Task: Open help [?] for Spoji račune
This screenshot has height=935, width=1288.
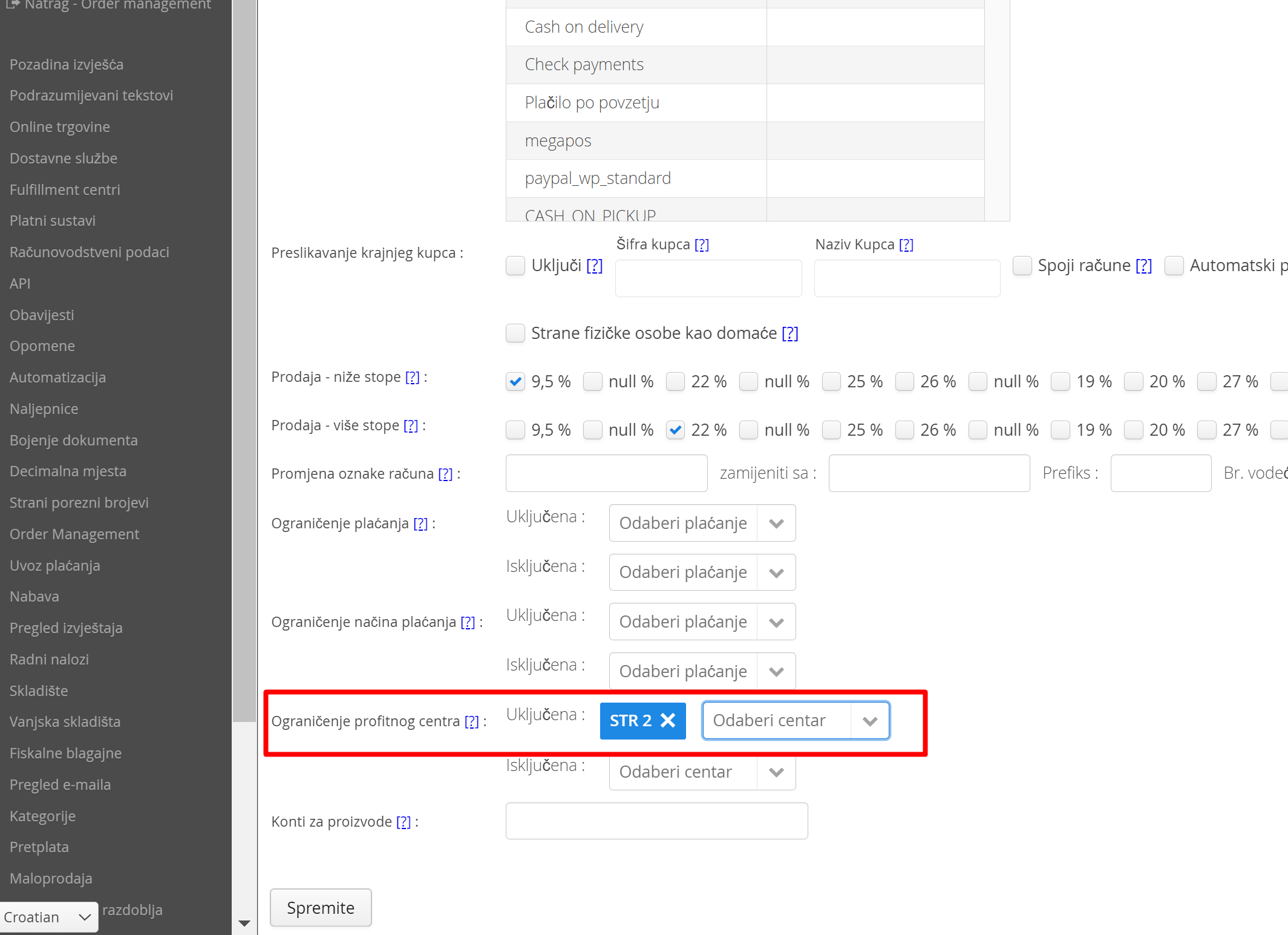Action: coord(1143,266)
